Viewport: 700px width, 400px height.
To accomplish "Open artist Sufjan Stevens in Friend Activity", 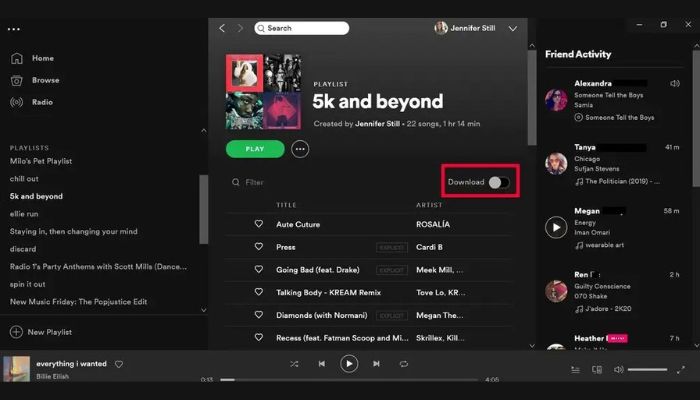I will [597, 169].
